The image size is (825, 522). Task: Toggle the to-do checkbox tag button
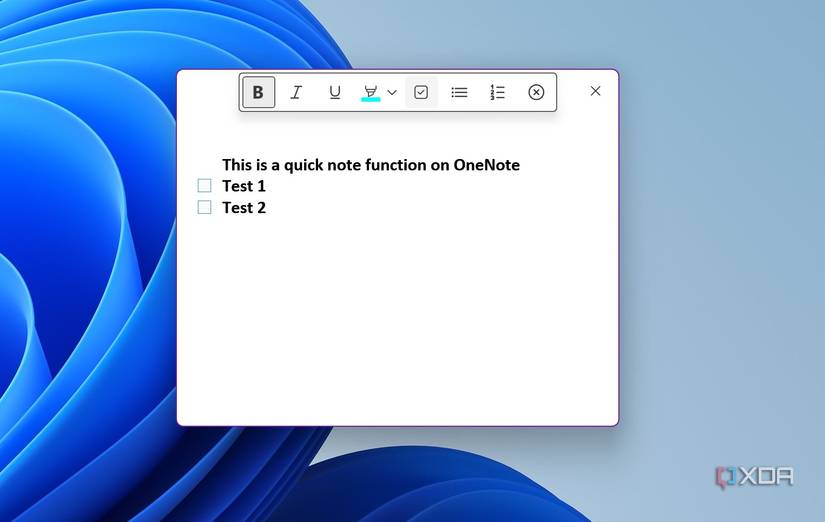(421, 92)
